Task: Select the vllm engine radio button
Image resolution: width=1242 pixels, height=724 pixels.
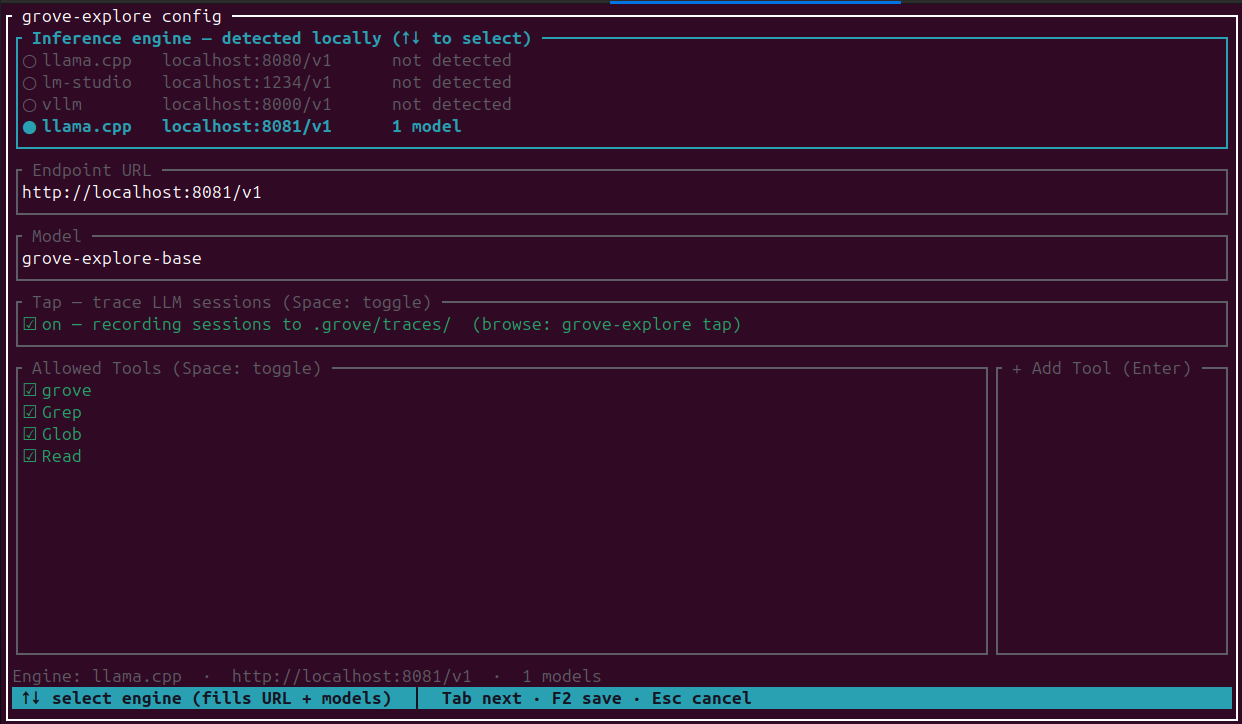Action: coord(30,105)
